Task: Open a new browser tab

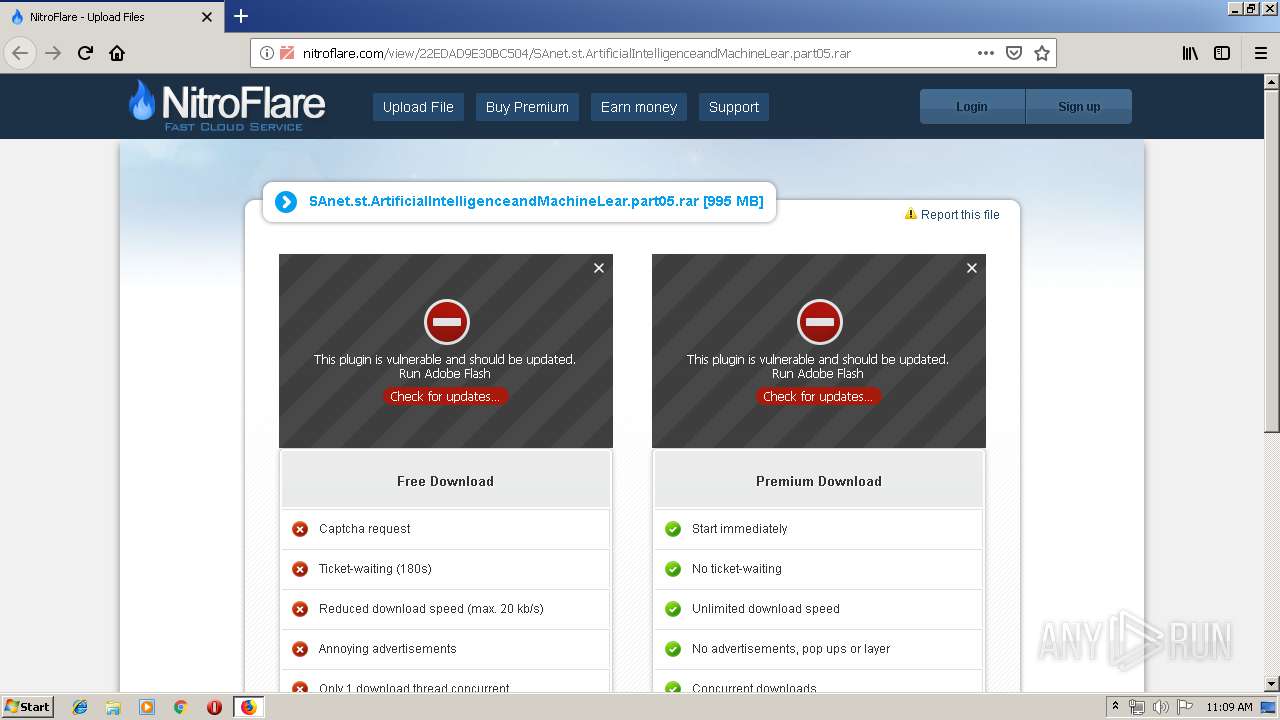Action: tap(241, 16)
